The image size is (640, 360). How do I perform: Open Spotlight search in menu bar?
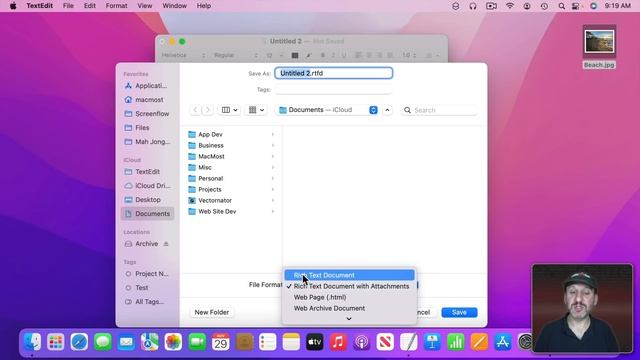click(x=562, y=6)
